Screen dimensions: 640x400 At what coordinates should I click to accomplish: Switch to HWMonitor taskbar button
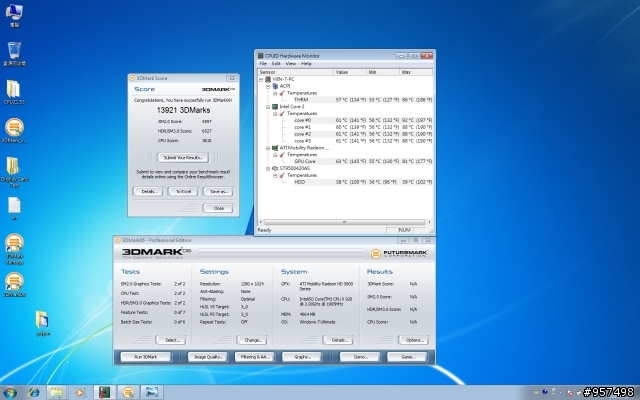(104, 392)
